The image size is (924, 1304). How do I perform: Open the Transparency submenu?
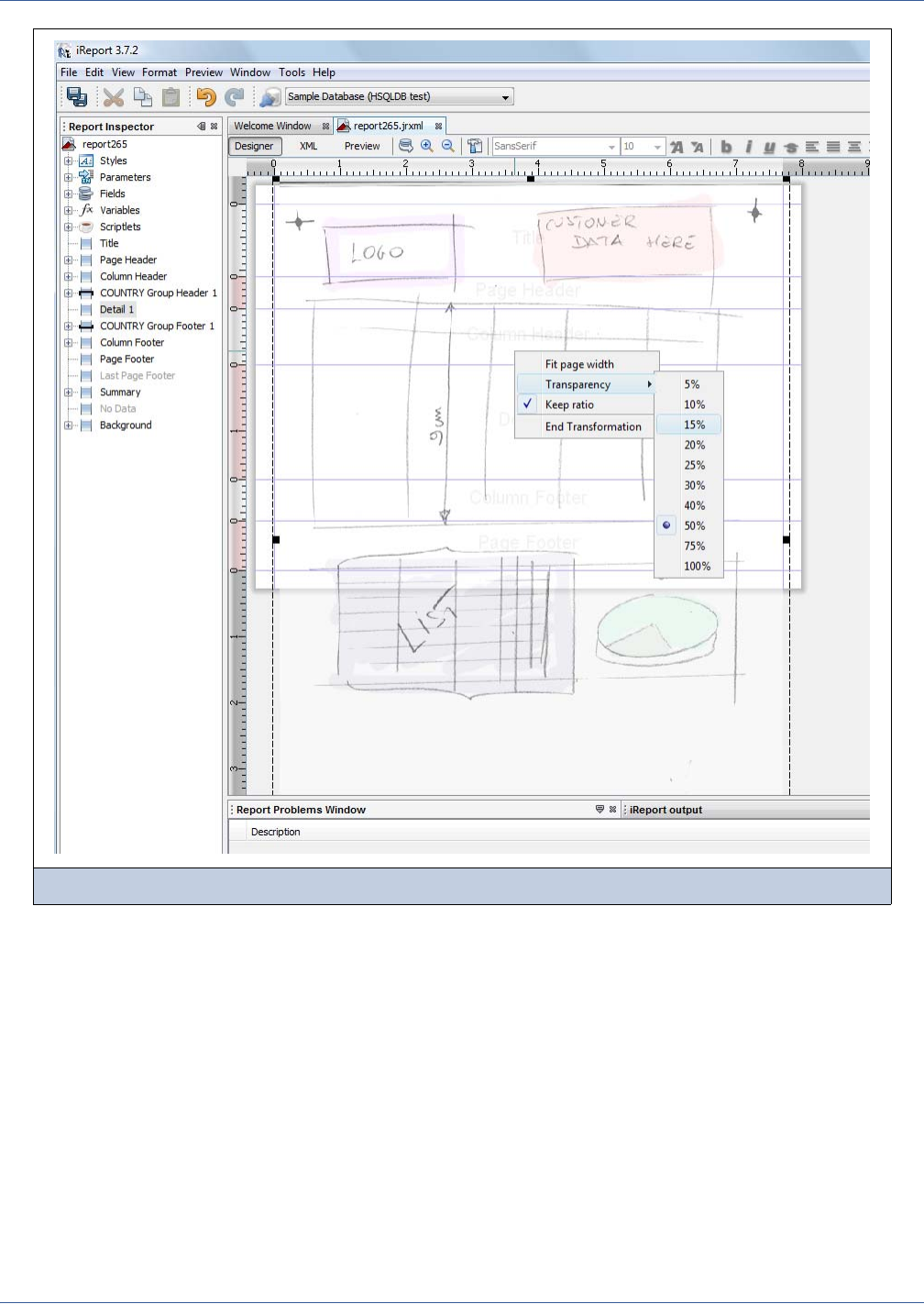click(585, 384)
